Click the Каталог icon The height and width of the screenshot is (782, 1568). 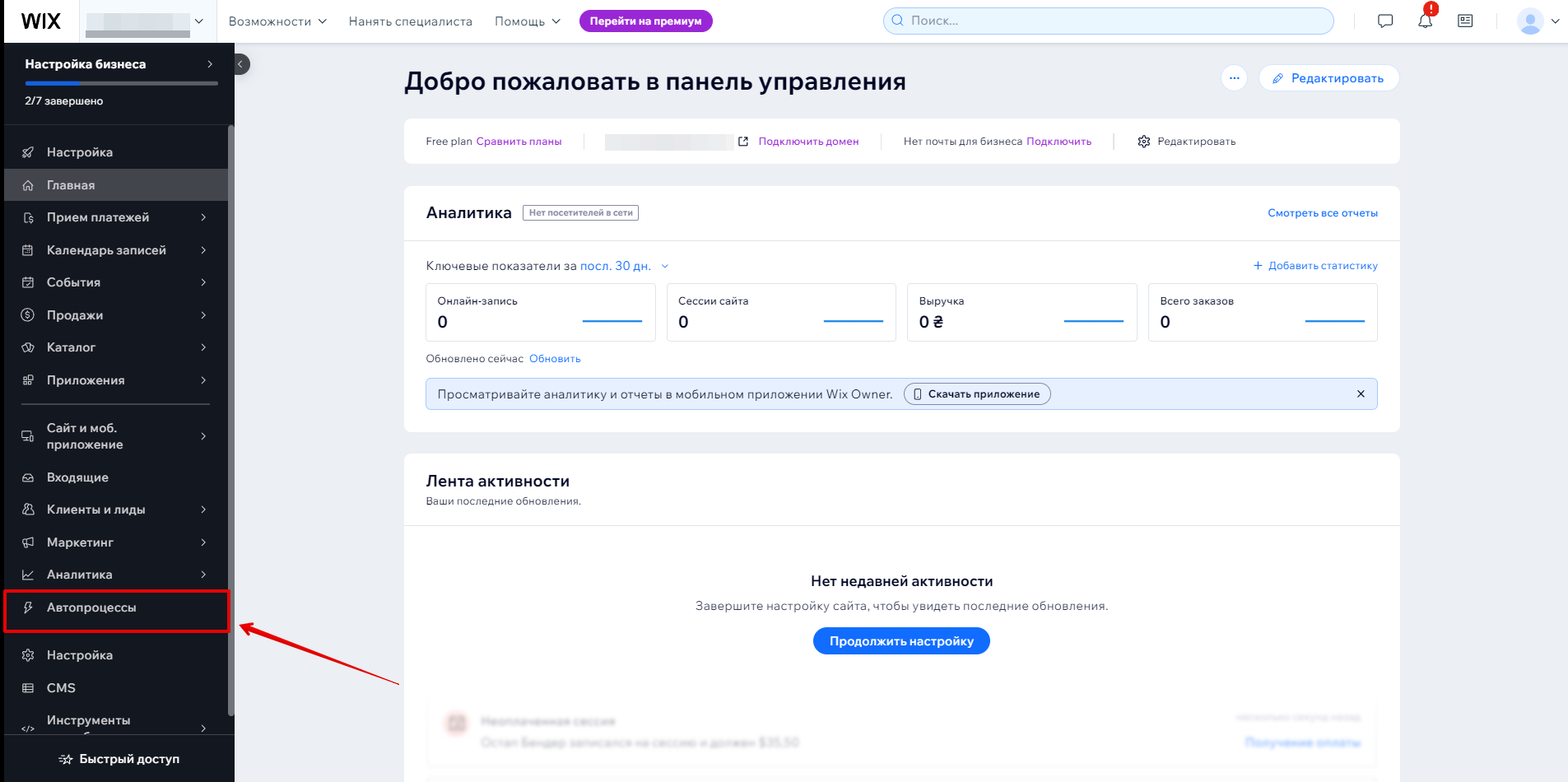[x=28, y=347]
